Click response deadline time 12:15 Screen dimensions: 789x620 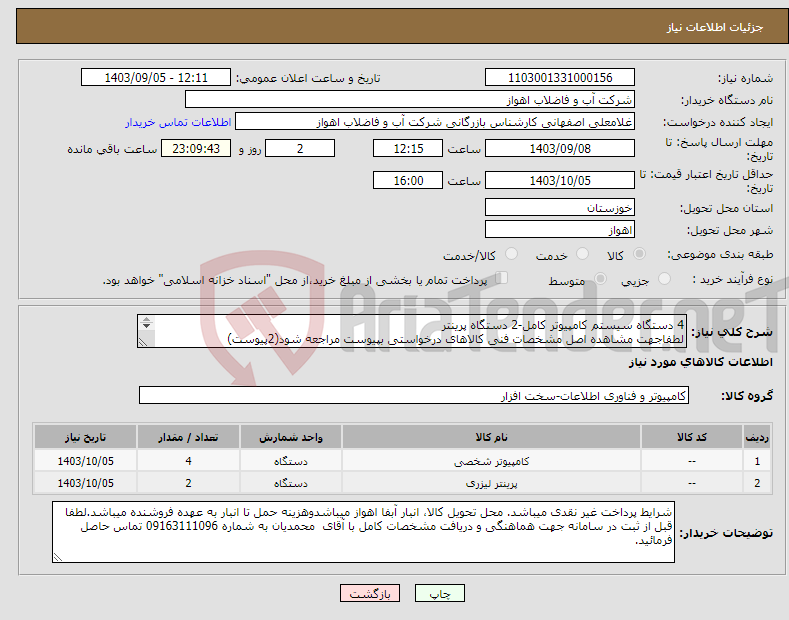pyautogui.click(x=408, y=148)
